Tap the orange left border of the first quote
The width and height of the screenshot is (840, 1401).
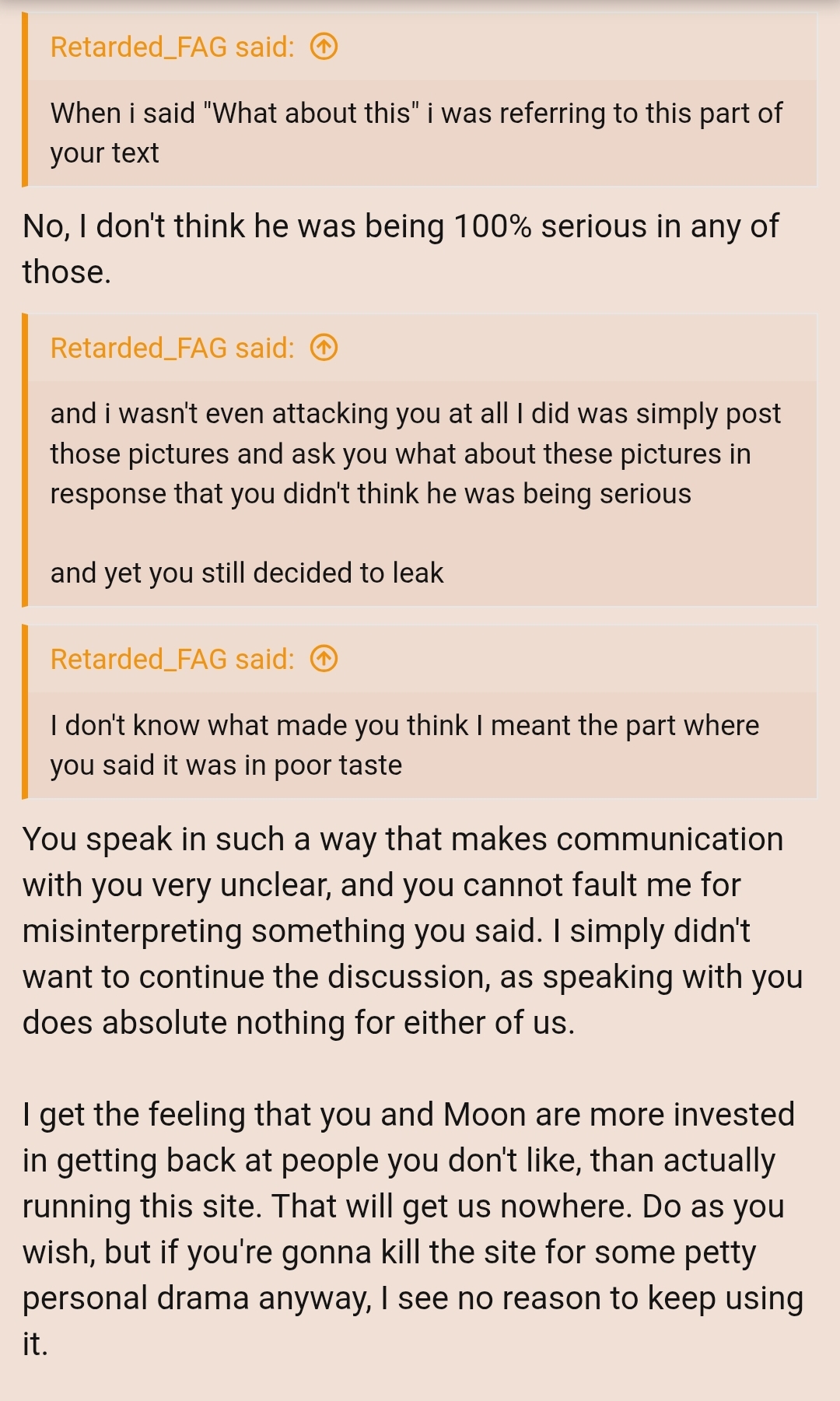pos(25,100)
